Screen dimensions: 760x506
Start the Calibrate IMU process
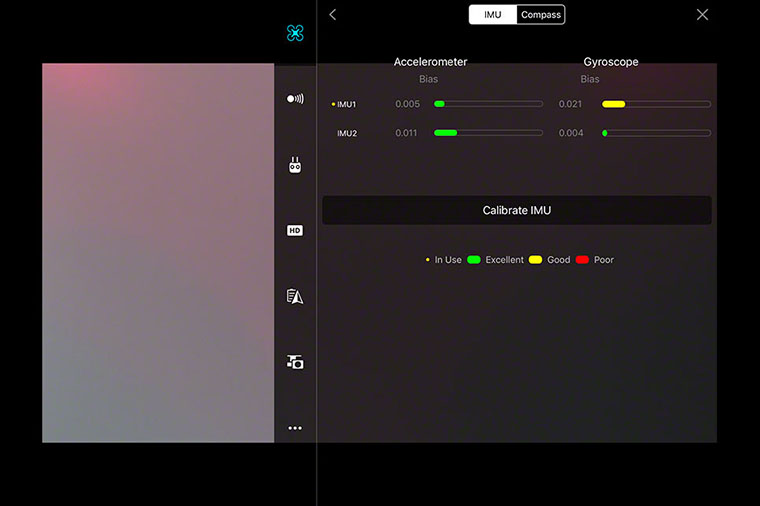point(517,210)
